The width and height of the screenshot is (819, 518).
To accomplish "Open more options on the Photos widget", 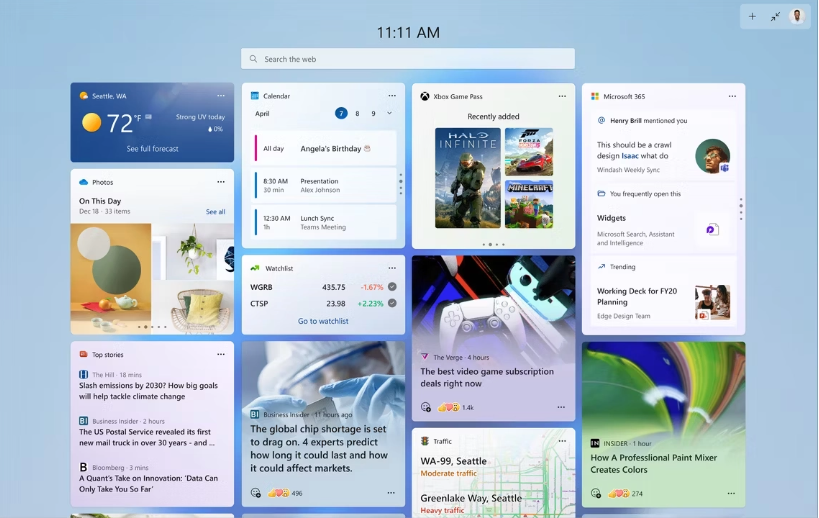I will [221, 182].
